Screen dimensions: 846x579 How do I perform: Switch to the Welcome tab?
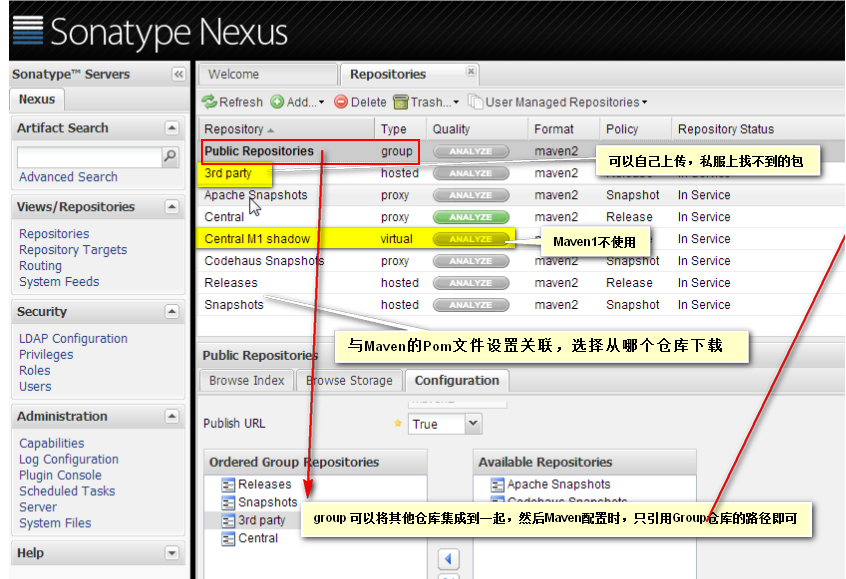(x=268, y=74)
